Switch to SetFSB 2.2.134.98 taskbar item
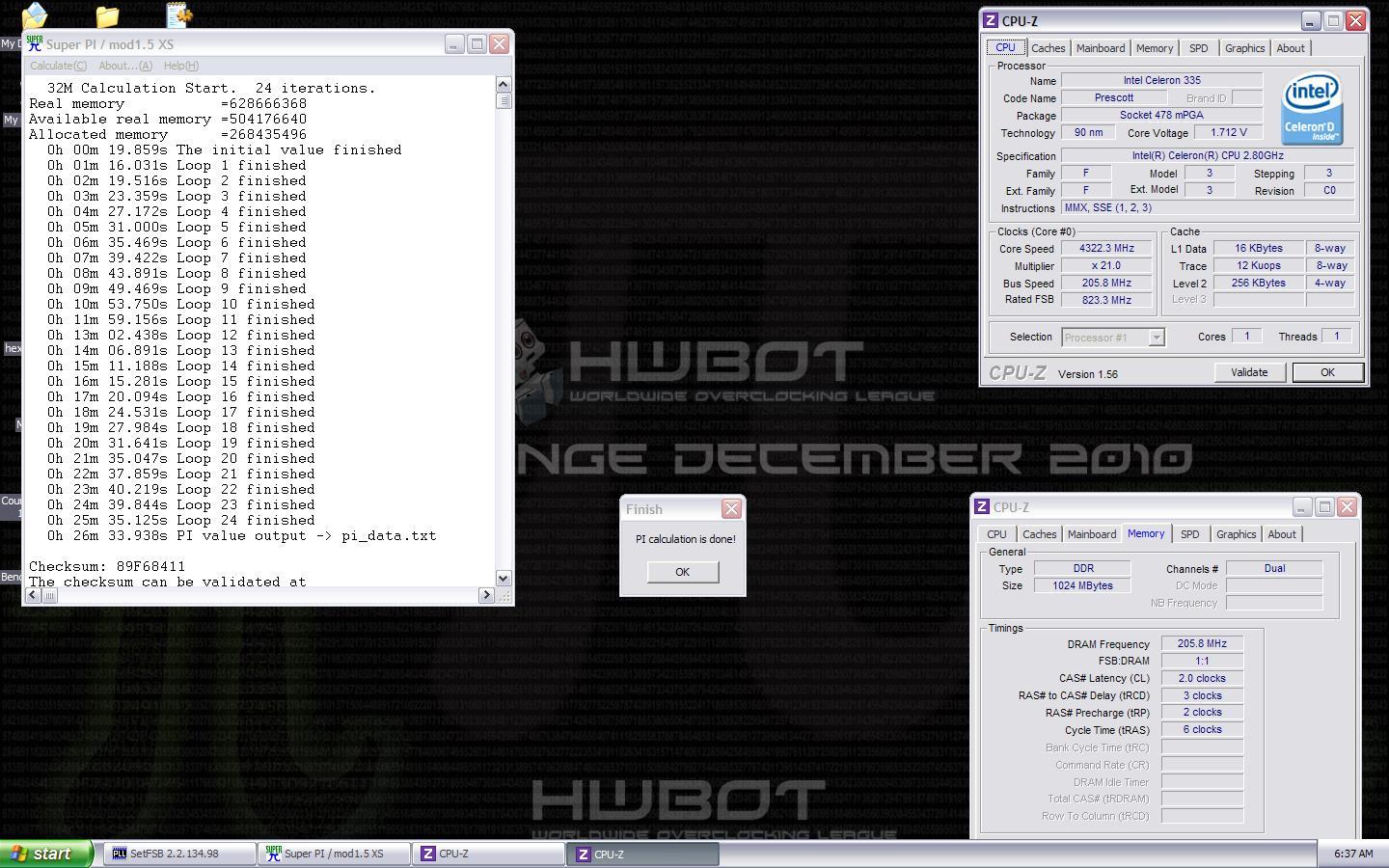The width and height of the screenshot is (1389, 868). 179,854
